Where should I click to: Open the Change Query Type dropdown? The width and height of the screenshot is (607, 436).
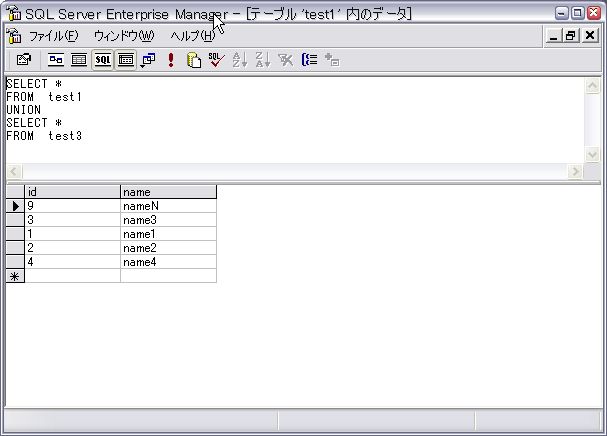[x=148, y=60]
